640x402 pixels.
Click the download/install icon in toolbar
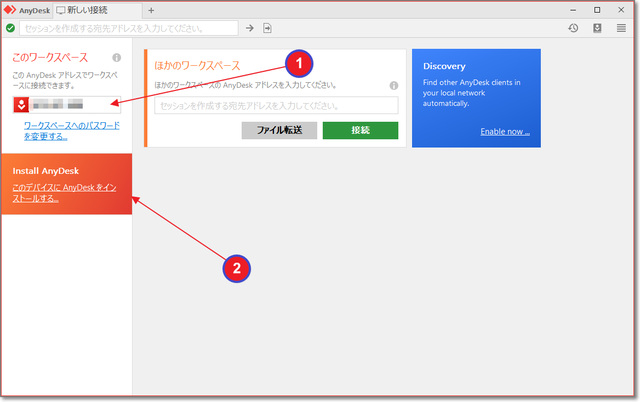coord(597,28)
